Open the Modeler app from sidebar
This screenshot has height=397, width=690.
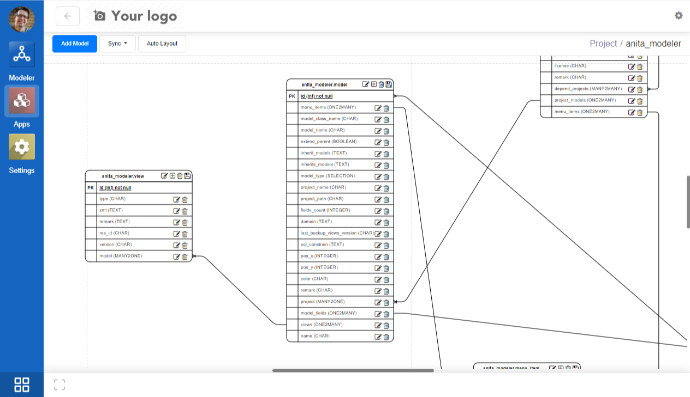[22, 54]
